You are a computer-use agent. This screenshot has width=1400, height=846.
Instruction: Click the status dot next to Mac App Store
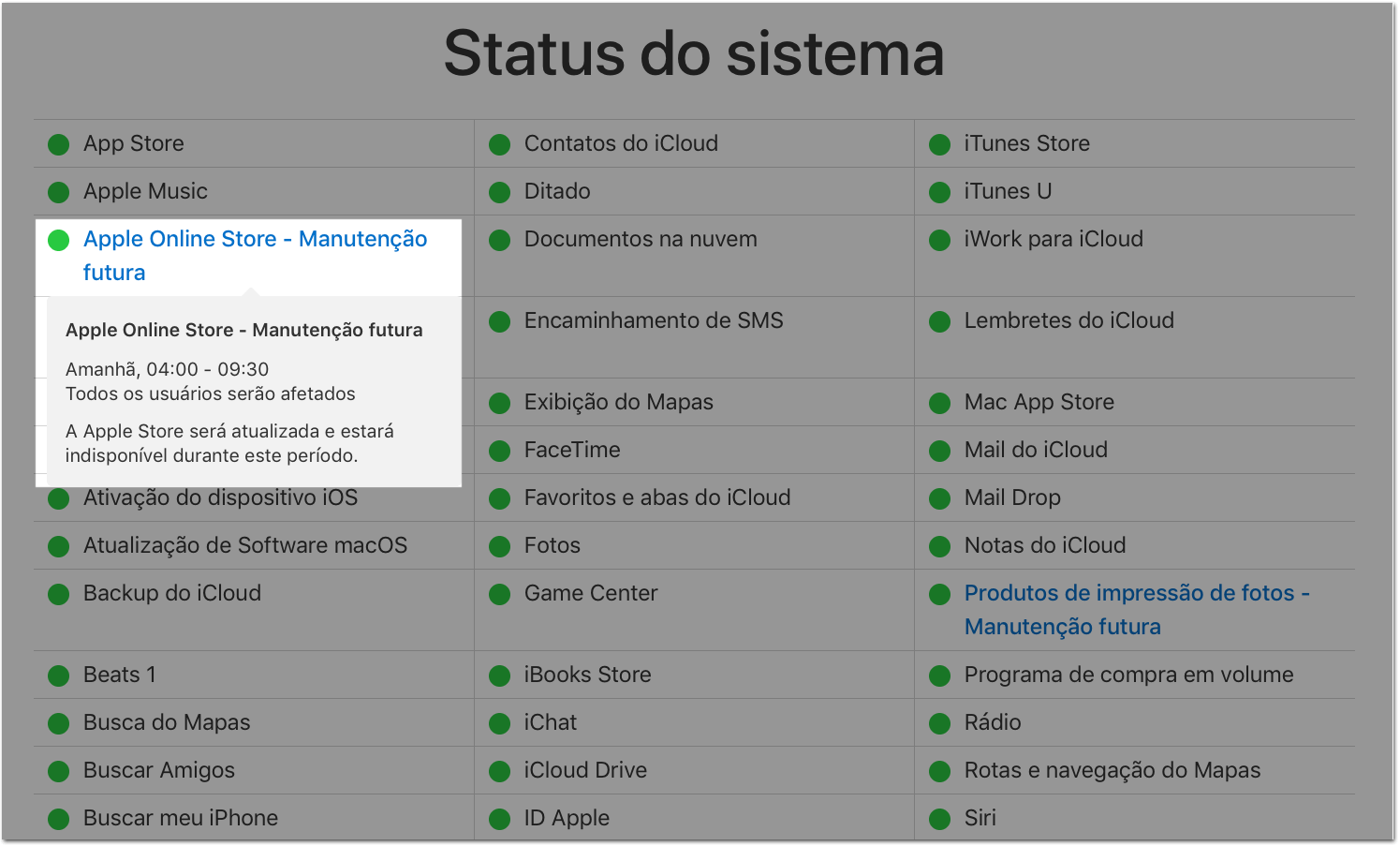tap(940, 403)
